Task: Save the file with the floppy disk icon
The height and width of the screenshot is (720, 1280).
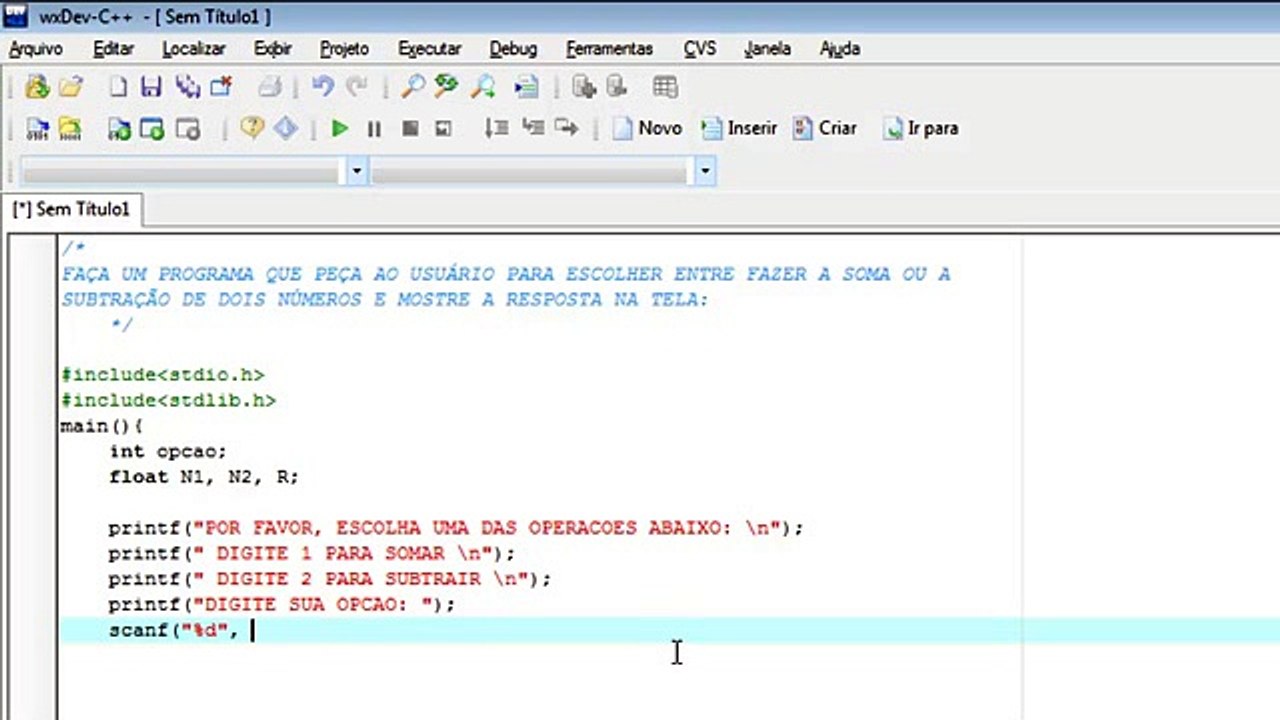Action: point(151,87)
